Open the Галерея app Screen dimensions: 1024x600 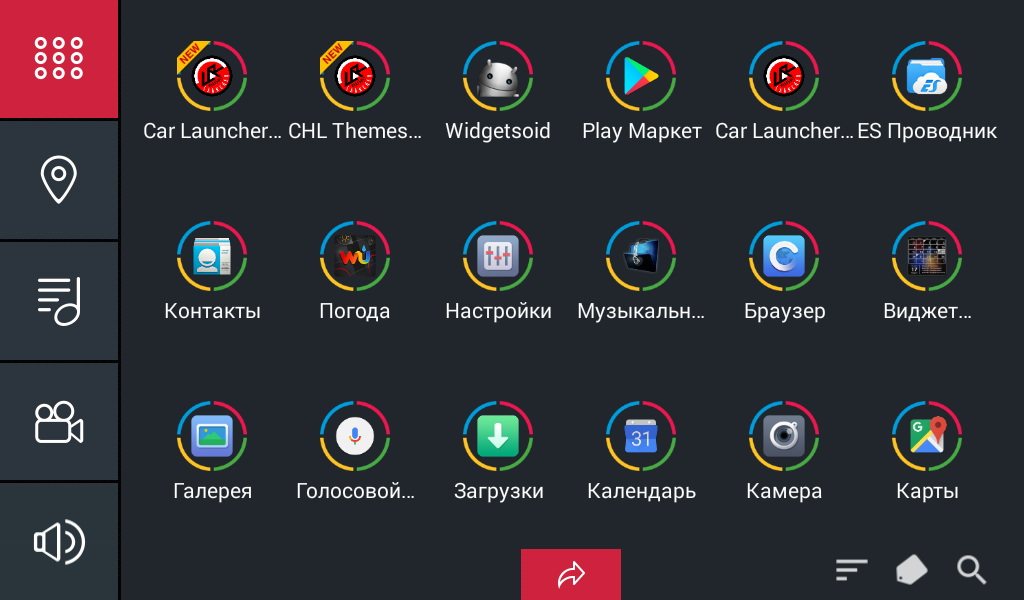click(x=212, y=435)
